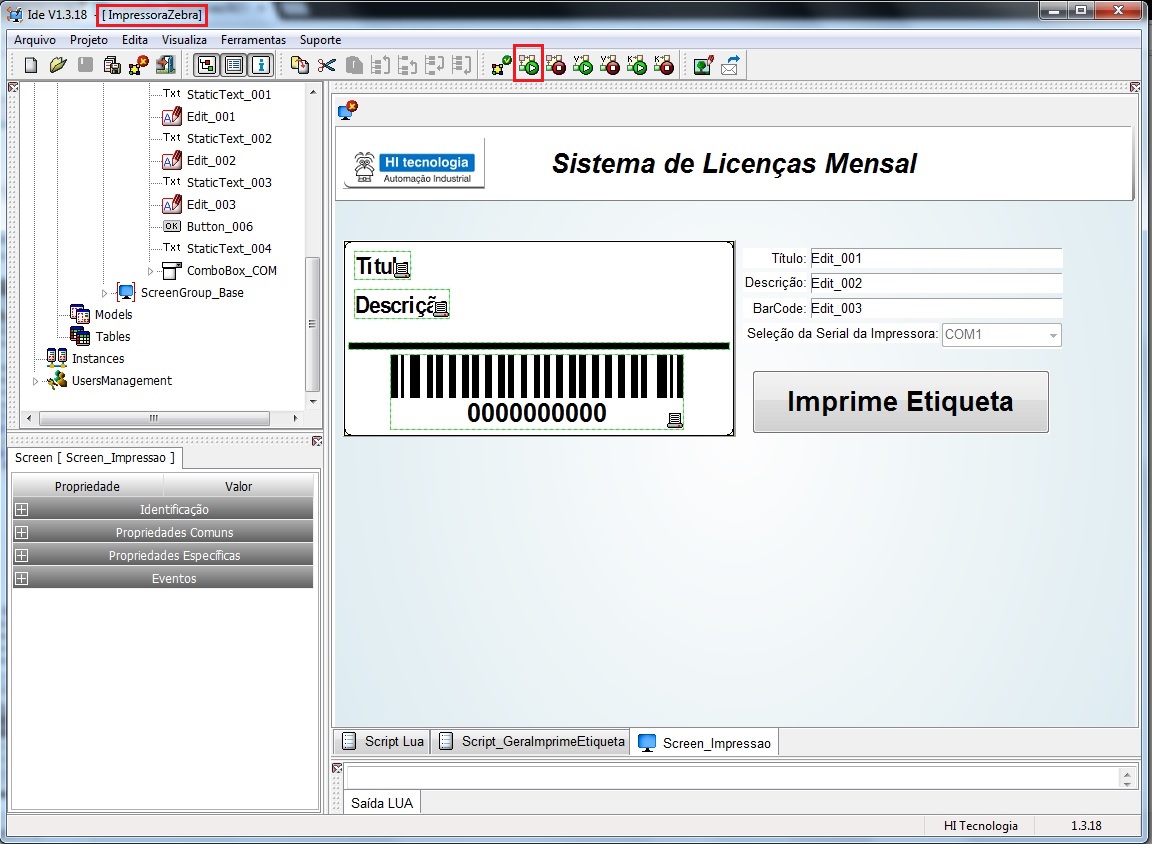This screenshot has width=1152, height=844.
Task: Expand the UsersManagement tree node
Action: click(35, 381)
